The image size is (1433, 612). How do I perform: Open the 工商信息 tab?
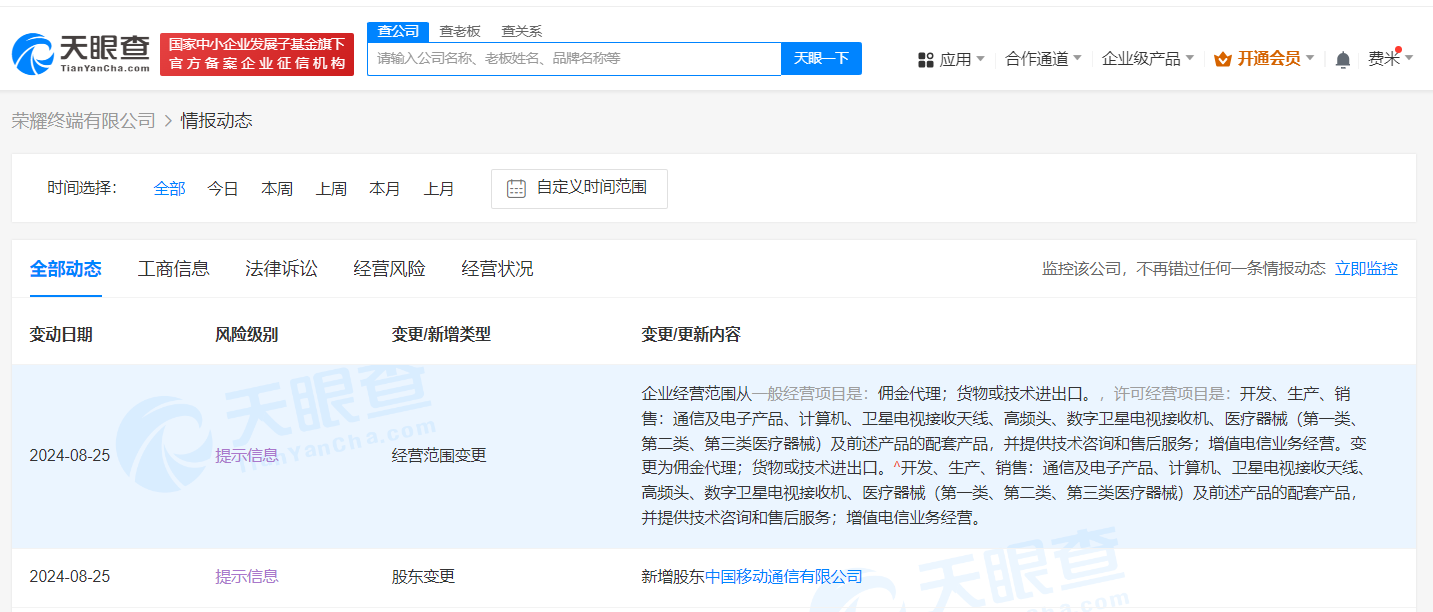[x=173, y=269]
